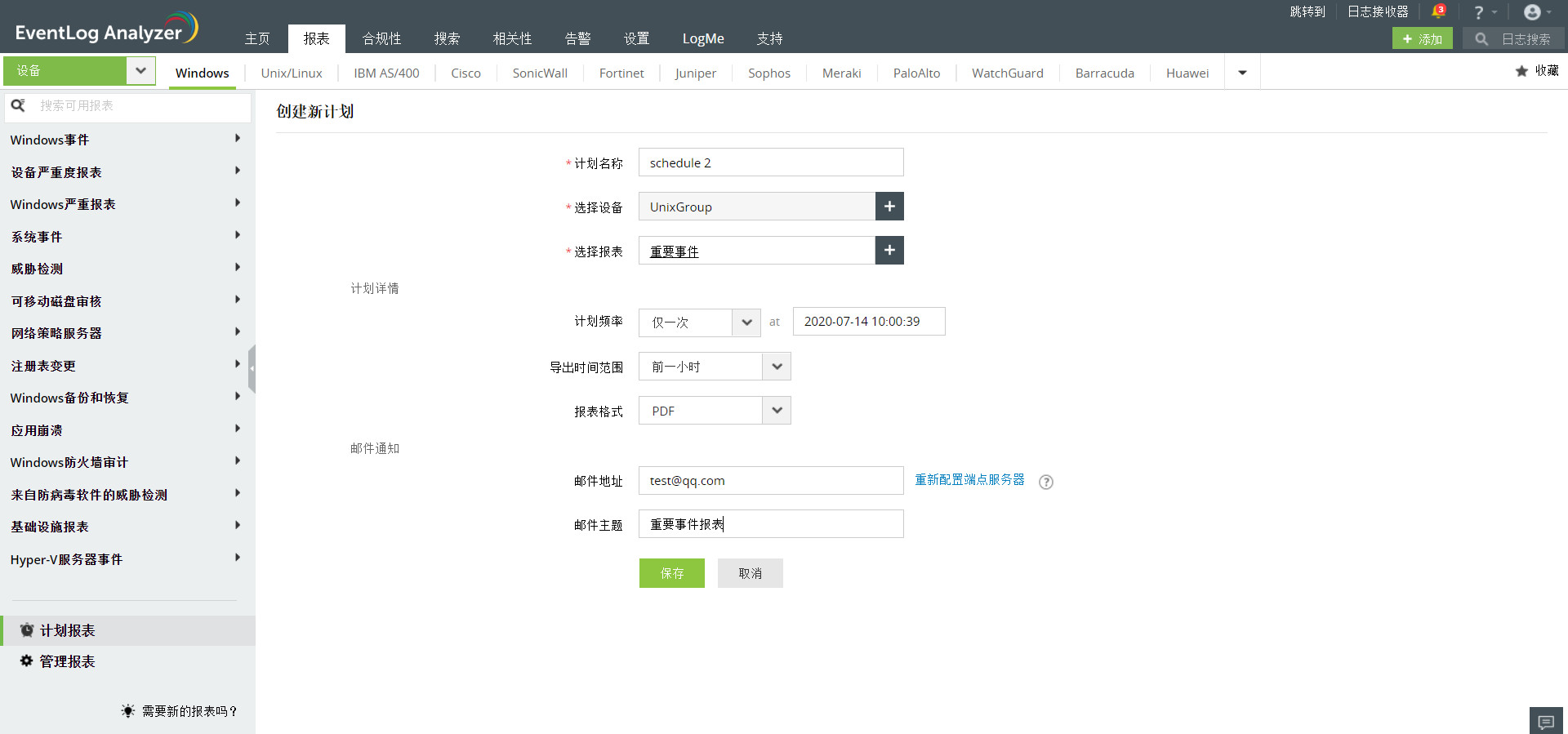Open the 计划频率 frequency dropdown
1568x734 pixels.
[x=746, y=323]
